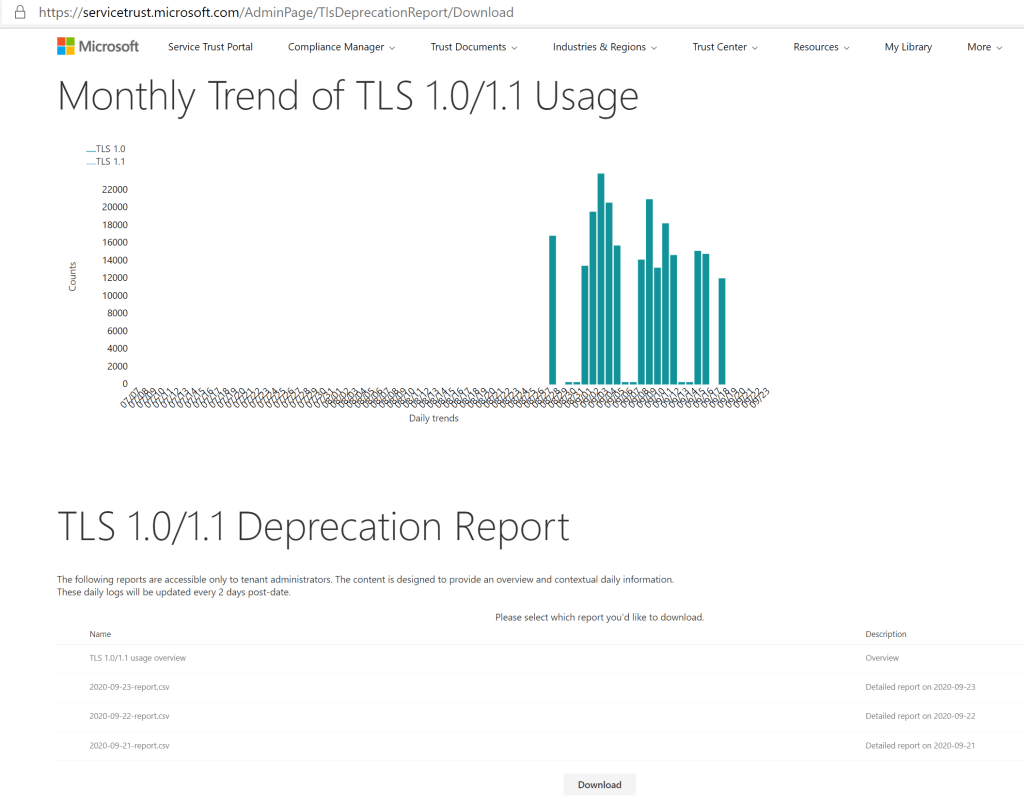Open Service Trust Portal home link
Image resolution: width=1024 pixels, height=808 pixels.
click(x=210, y=47)
